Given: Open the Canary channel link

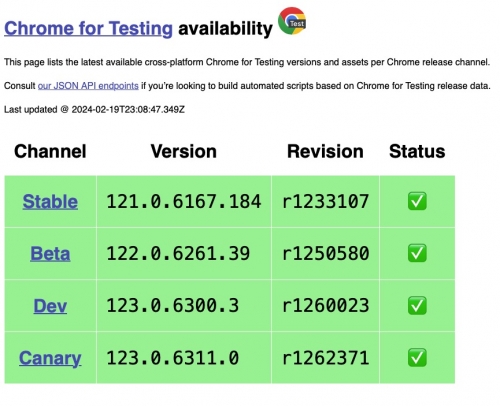Looking at the screenshot, I should tap(50, 358).
